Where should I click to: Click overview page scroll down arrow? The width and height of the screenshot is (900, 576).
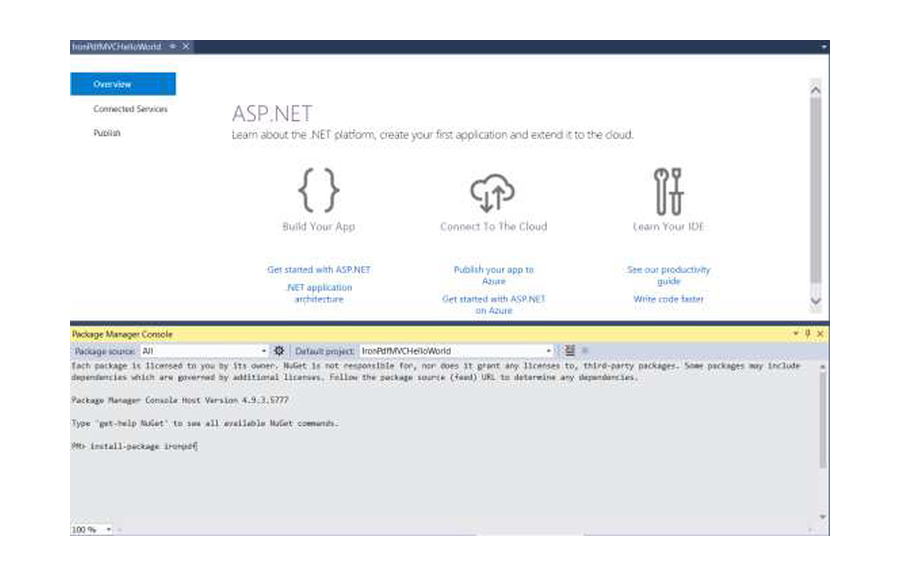(816, 301)
